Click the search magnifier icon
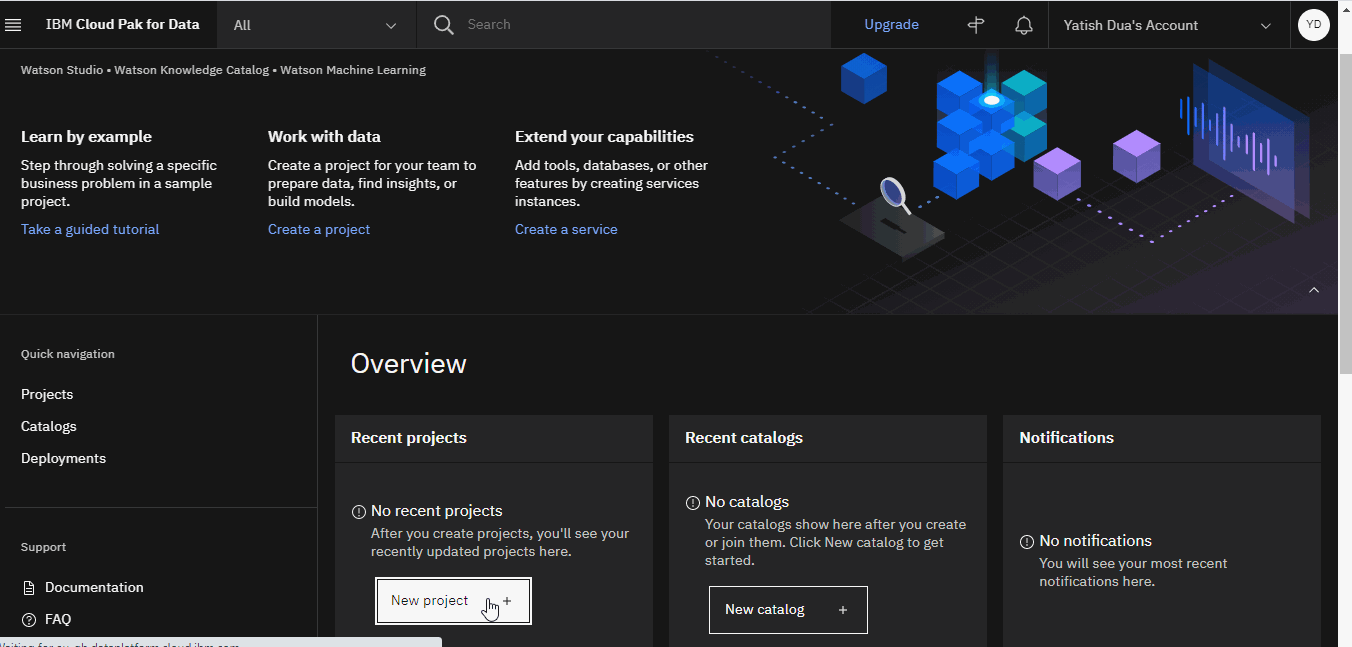Viewport: 1352px width, 647px height. pyautogui.click(x=444, y=25)
